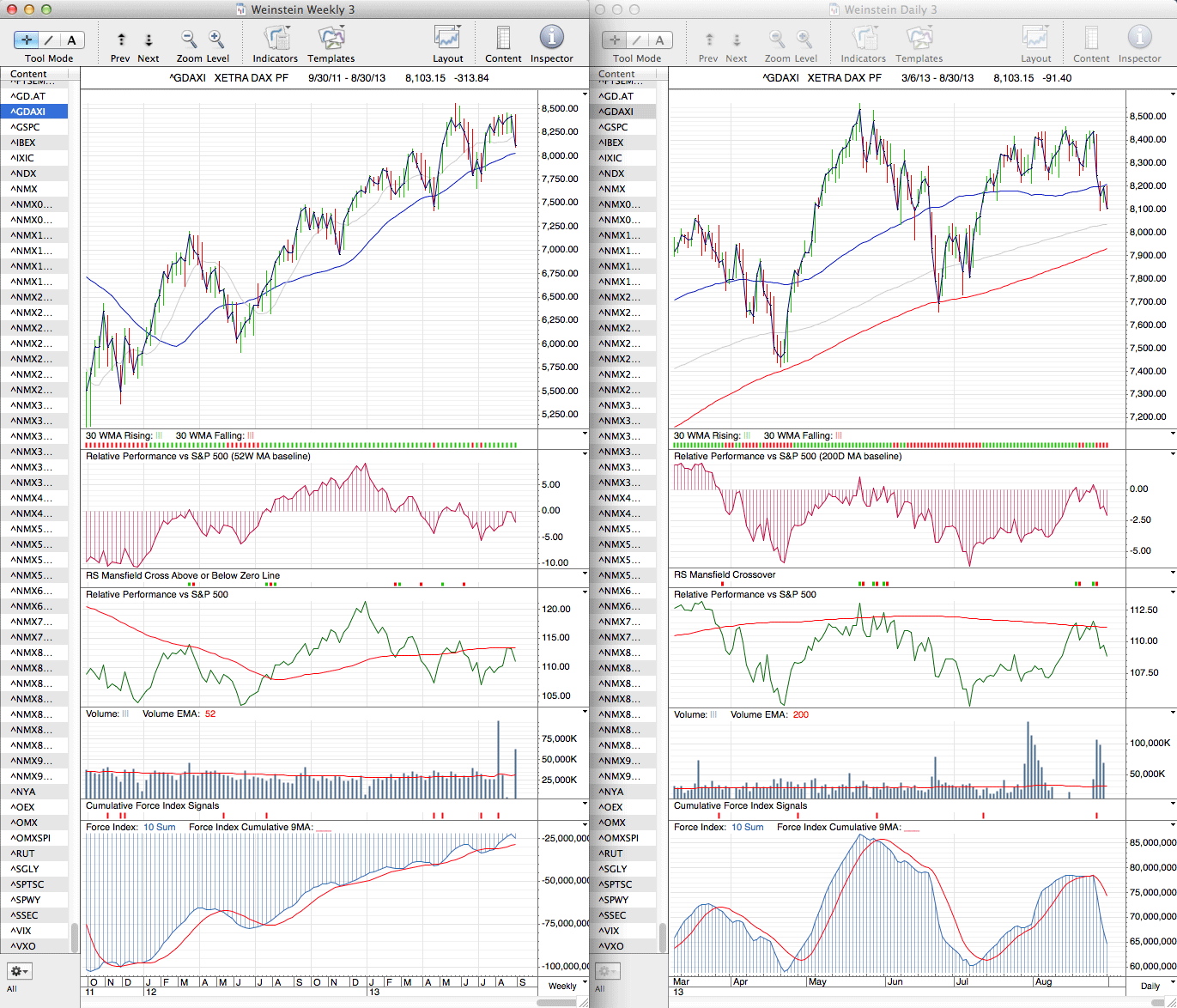Click the Content column header in Weekly sidebar
Image resolution: width=1177 pixels, height=1008 pixels.
coord(29,74)
